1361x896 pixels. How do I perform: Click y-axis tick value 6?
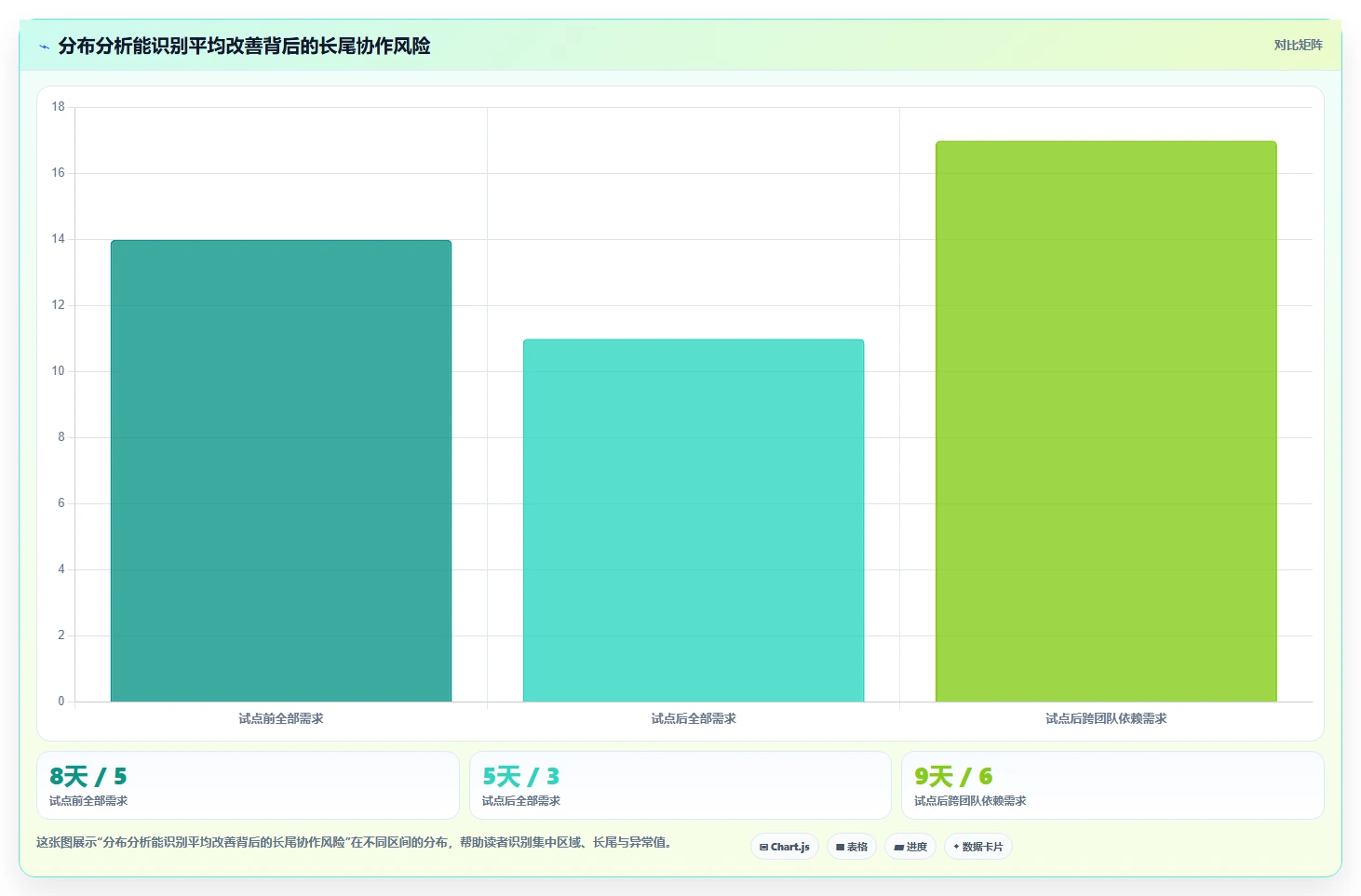[x=61, y=503]
